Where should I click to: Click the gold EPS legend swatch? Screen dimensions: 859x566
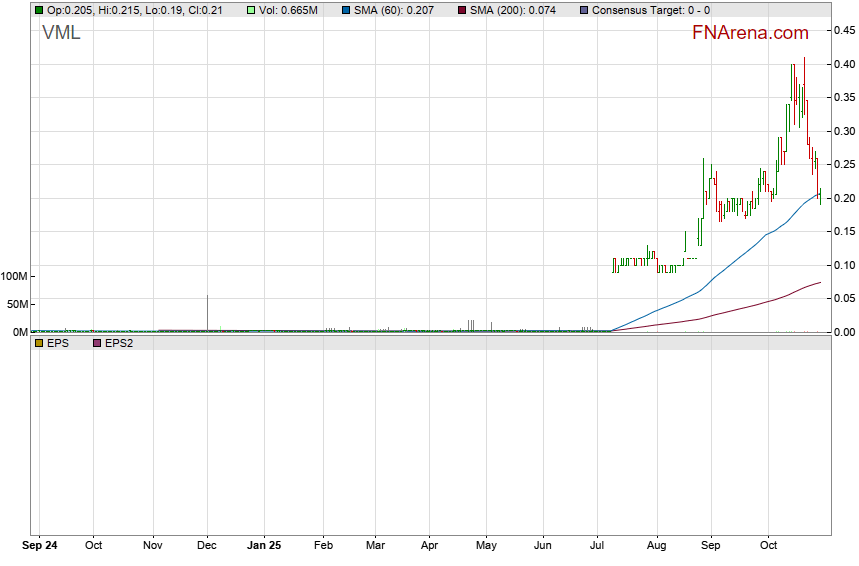39,343
